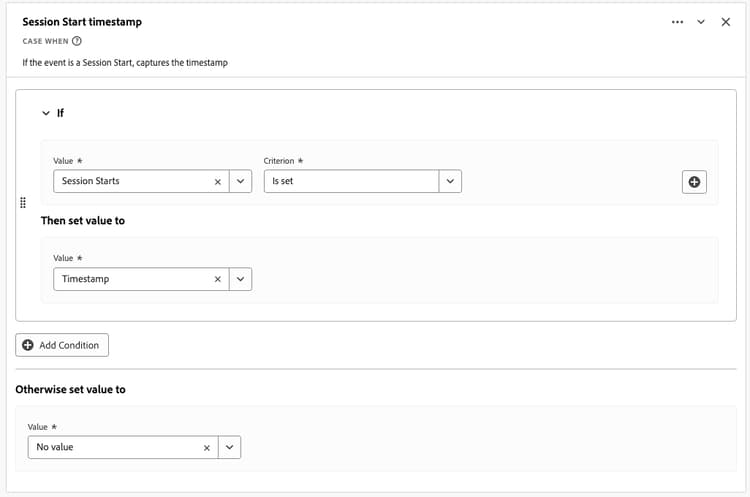Grab the drag handle for condition
Viewport: 750px width, 497px height.
23,203
